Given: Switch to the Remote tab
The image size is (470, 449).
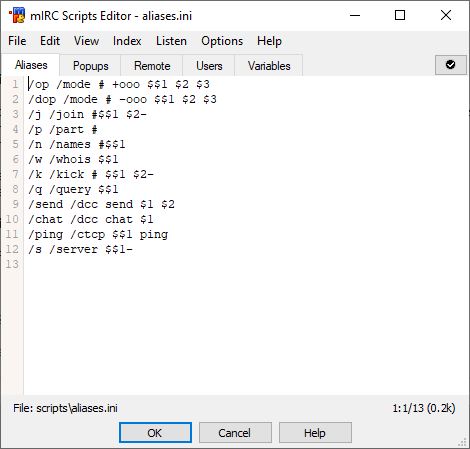Looking at the screenshot, I should (152, 66).
